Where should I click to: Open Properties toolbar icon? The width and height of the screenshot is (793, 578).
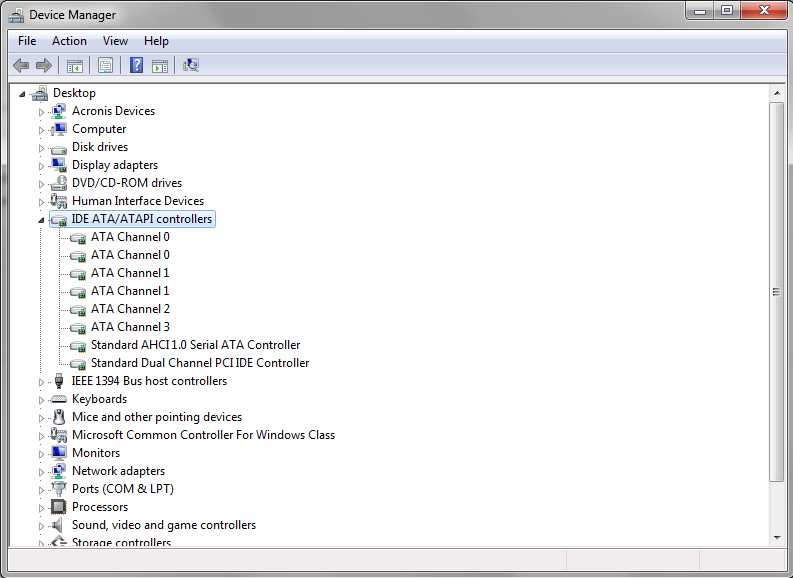105,65
